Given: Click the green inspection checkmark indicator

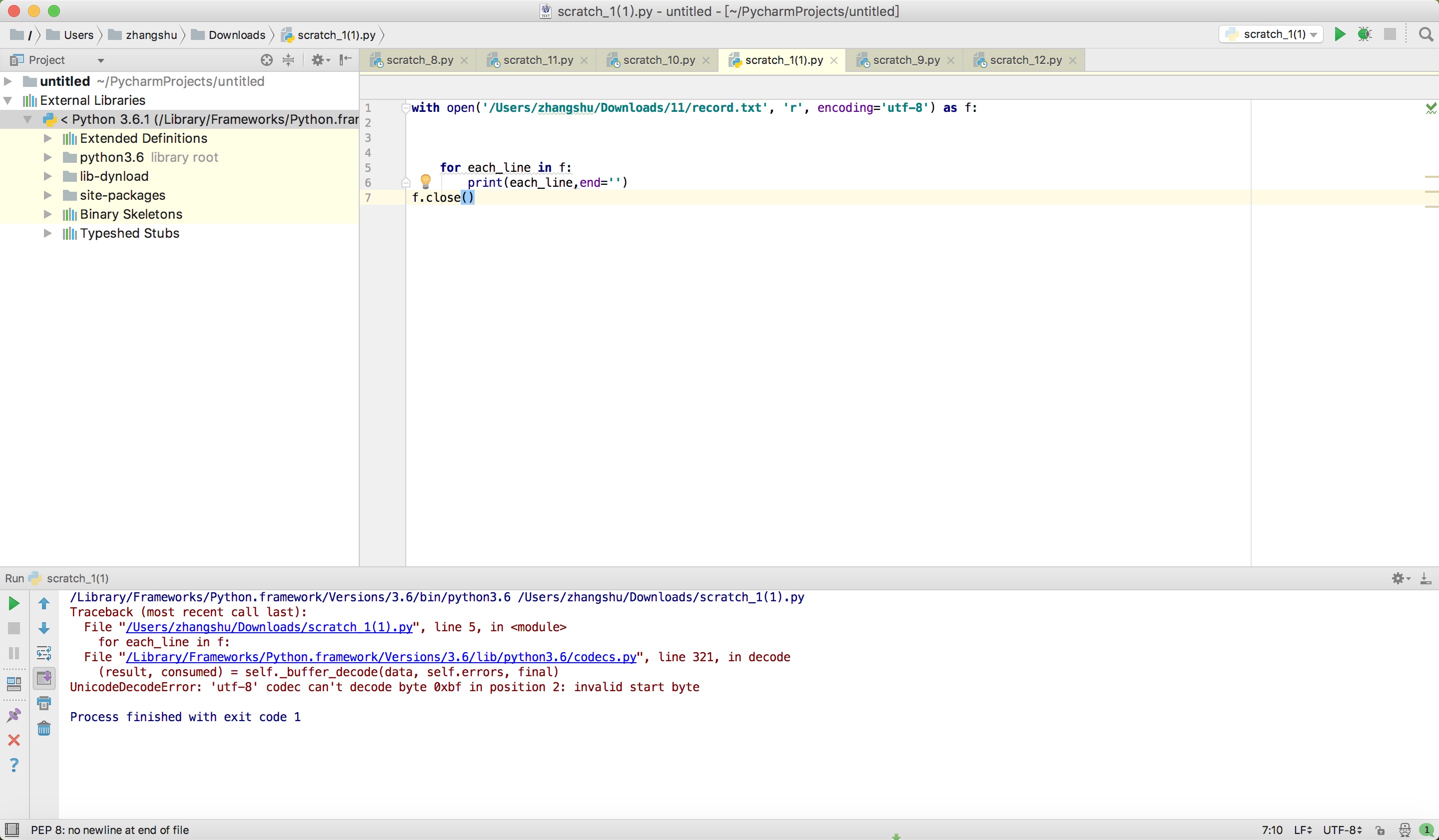Looking at the screenshot, I should pyautogui.click(x=1431, y=108).
